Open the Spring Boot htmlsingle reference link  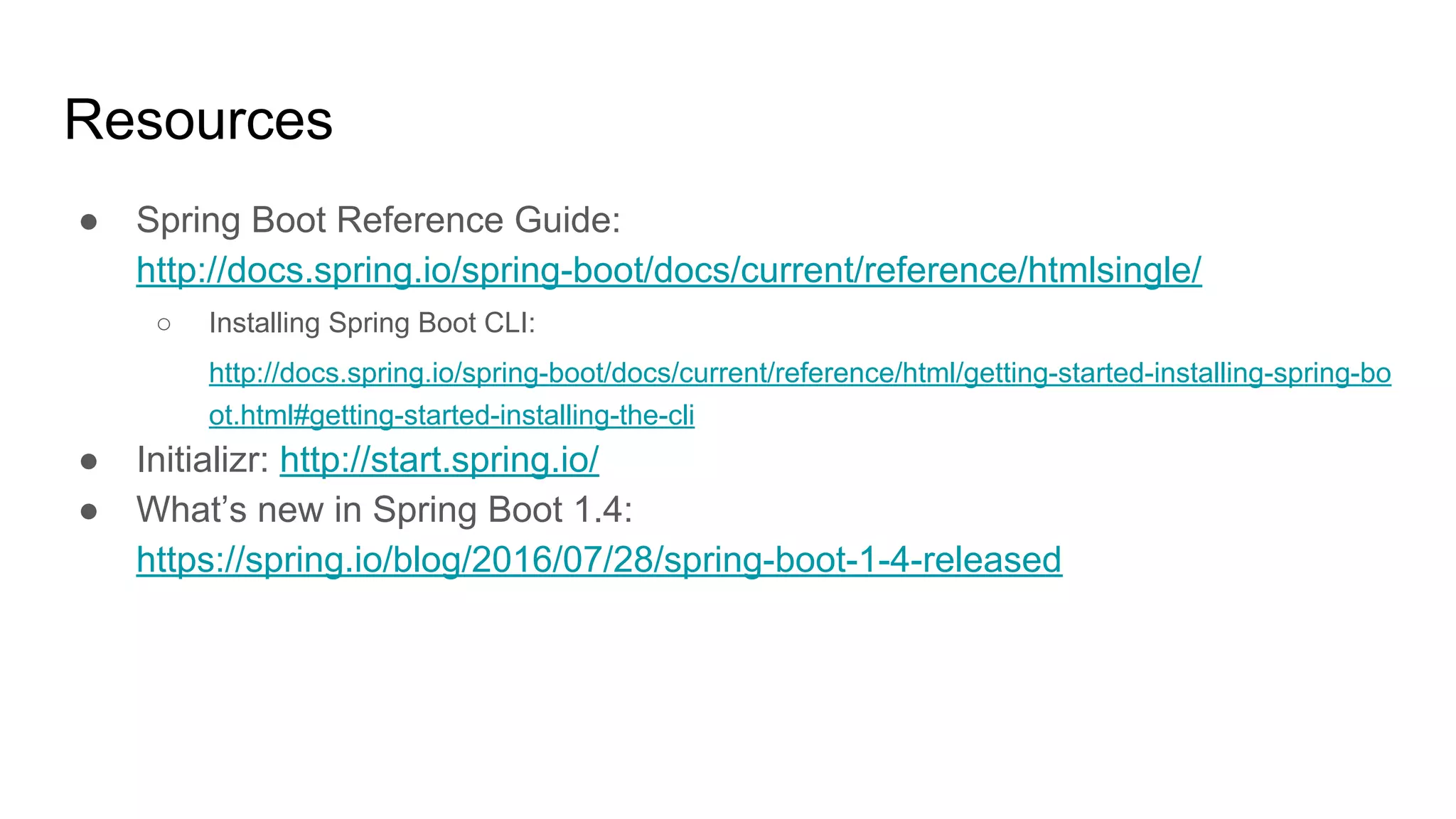(668, 271)
